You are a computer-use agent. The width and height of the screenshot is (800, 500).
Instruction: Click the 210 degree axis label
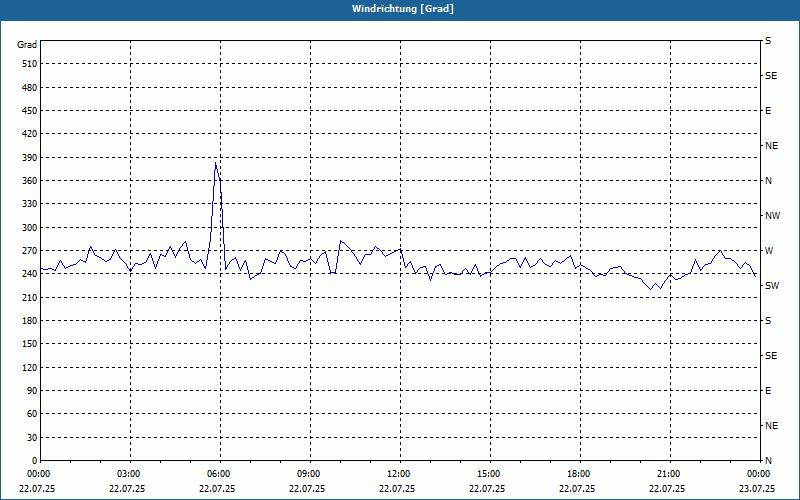coord(30,297)
